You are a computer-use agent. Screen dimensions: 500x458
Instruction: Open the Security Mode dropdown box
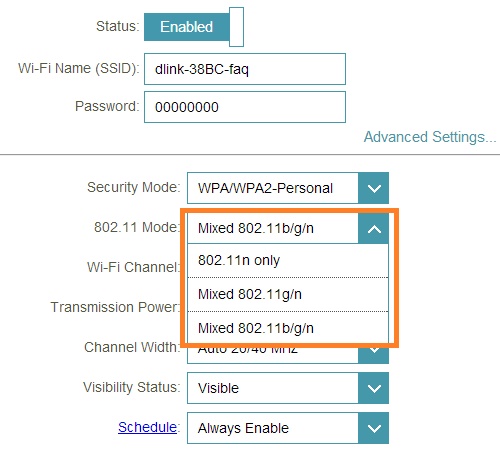(x=288, y=188)
